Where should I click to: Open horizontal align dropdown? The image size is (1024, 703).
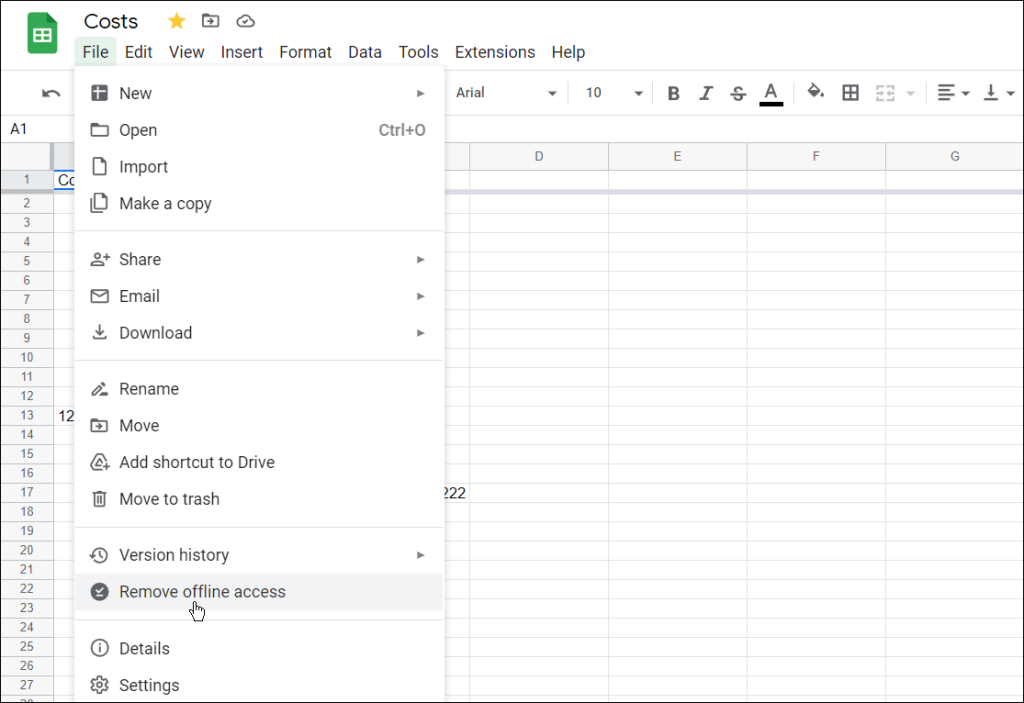(953, 93)
